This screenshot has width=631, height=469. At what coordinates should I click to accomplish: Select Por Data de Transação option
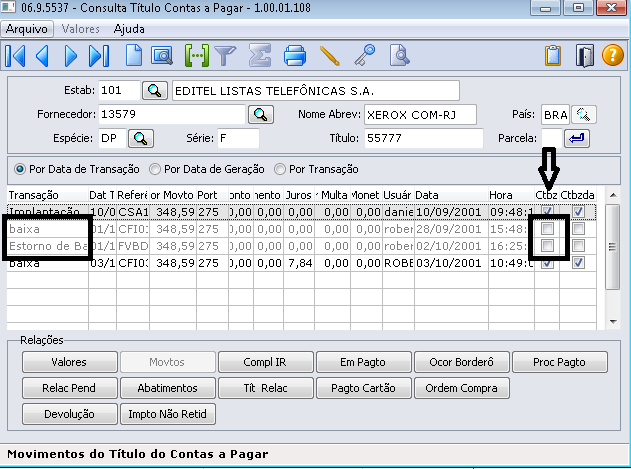(x=77, y=169)
